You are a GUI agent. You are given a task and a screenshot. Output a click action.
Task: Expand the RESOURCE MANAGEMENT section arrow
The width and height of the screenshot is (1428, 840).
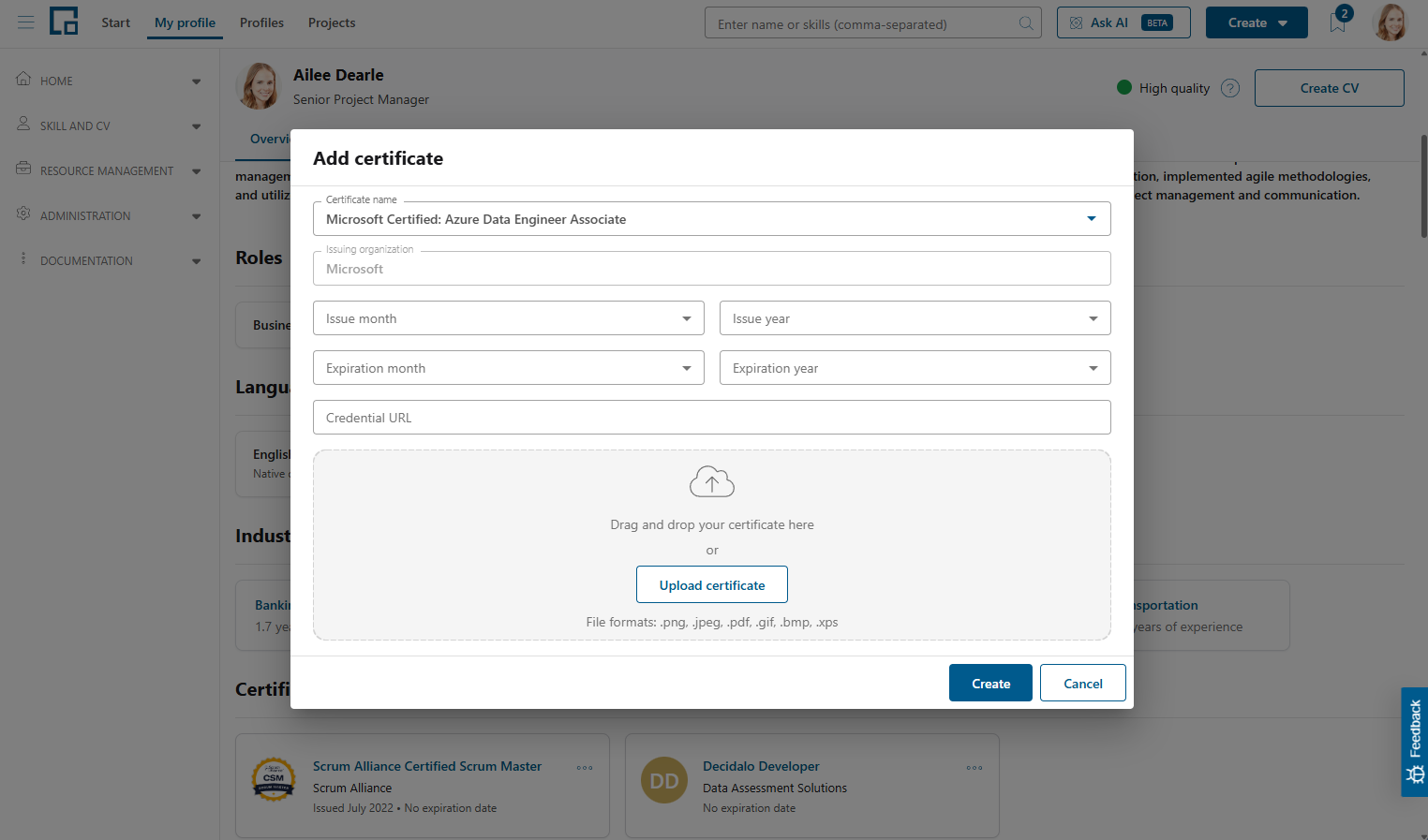point(196,171)
